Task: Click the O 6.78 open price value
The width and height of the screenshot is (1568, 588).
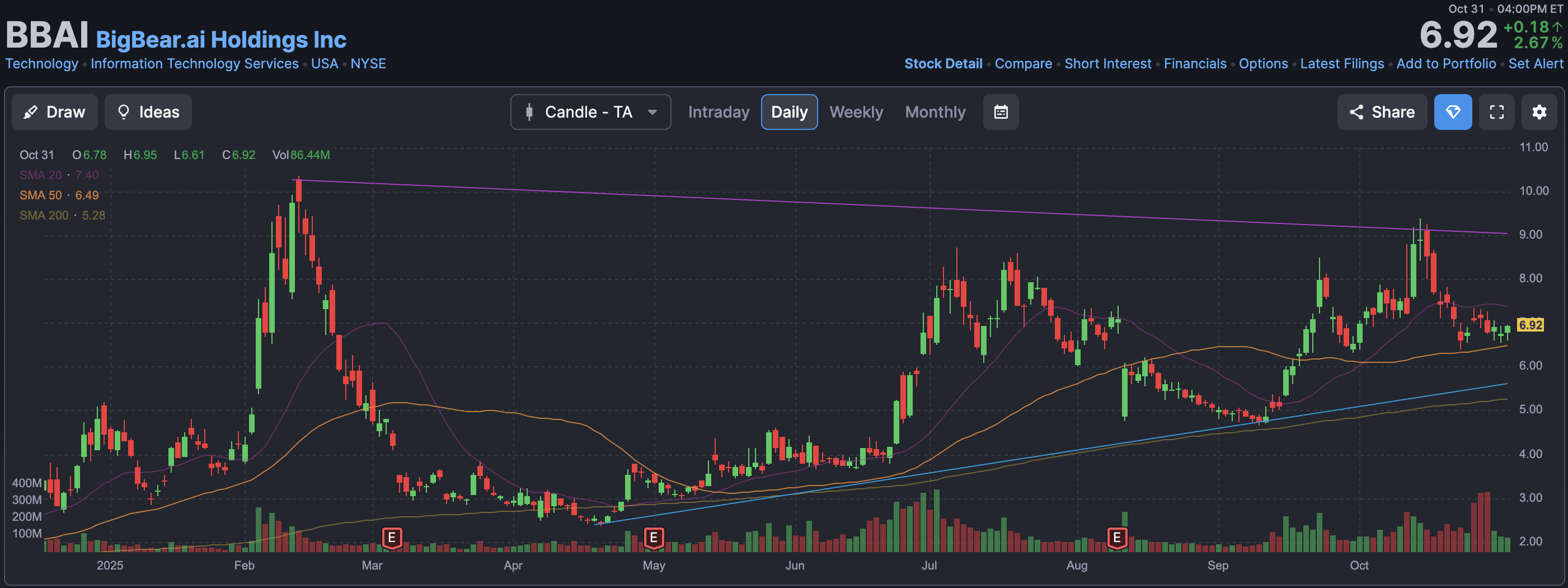Action: pos(90,155)
